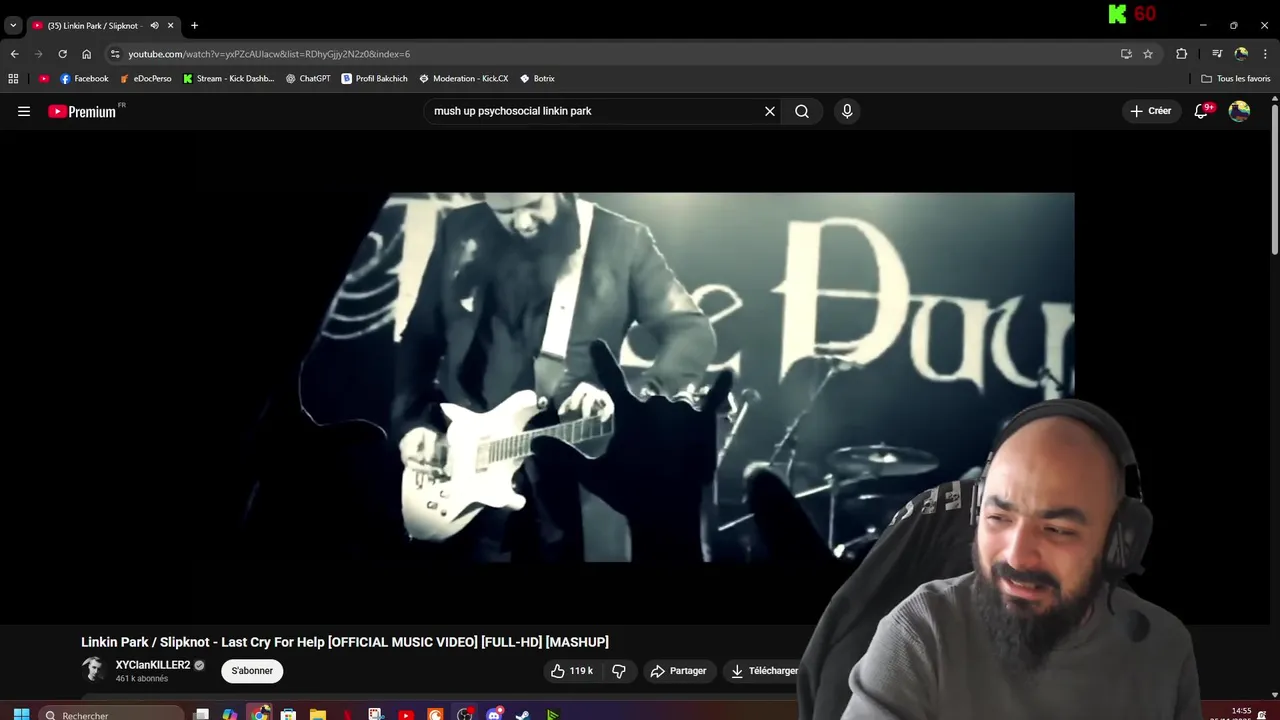Open the Windows Start menu
The height and width of the screenshot is (720, 1280).
(x=21, y=714)
